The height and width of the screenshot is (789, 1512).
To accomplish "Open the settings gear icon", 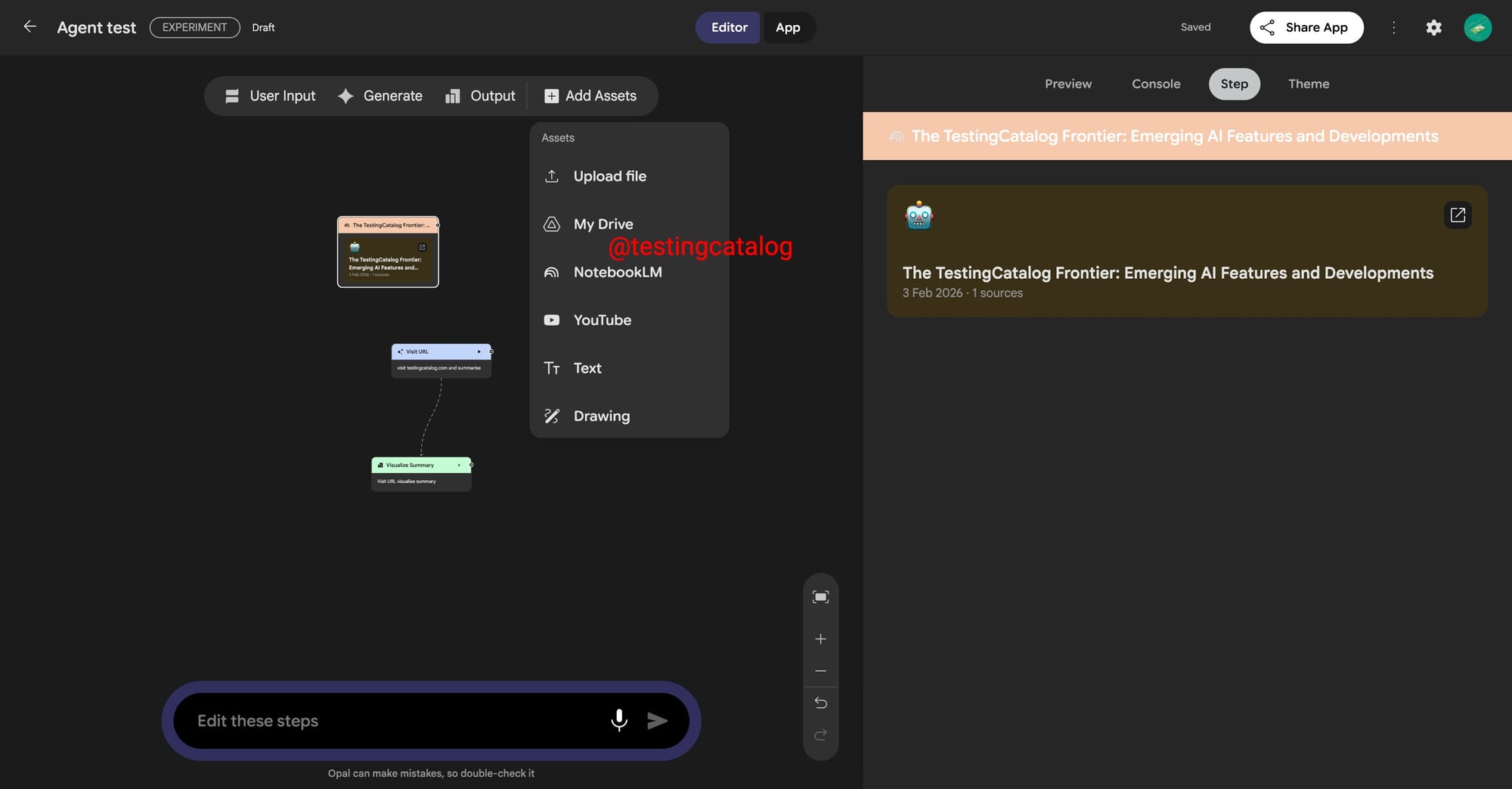I will click(1433, 27).
